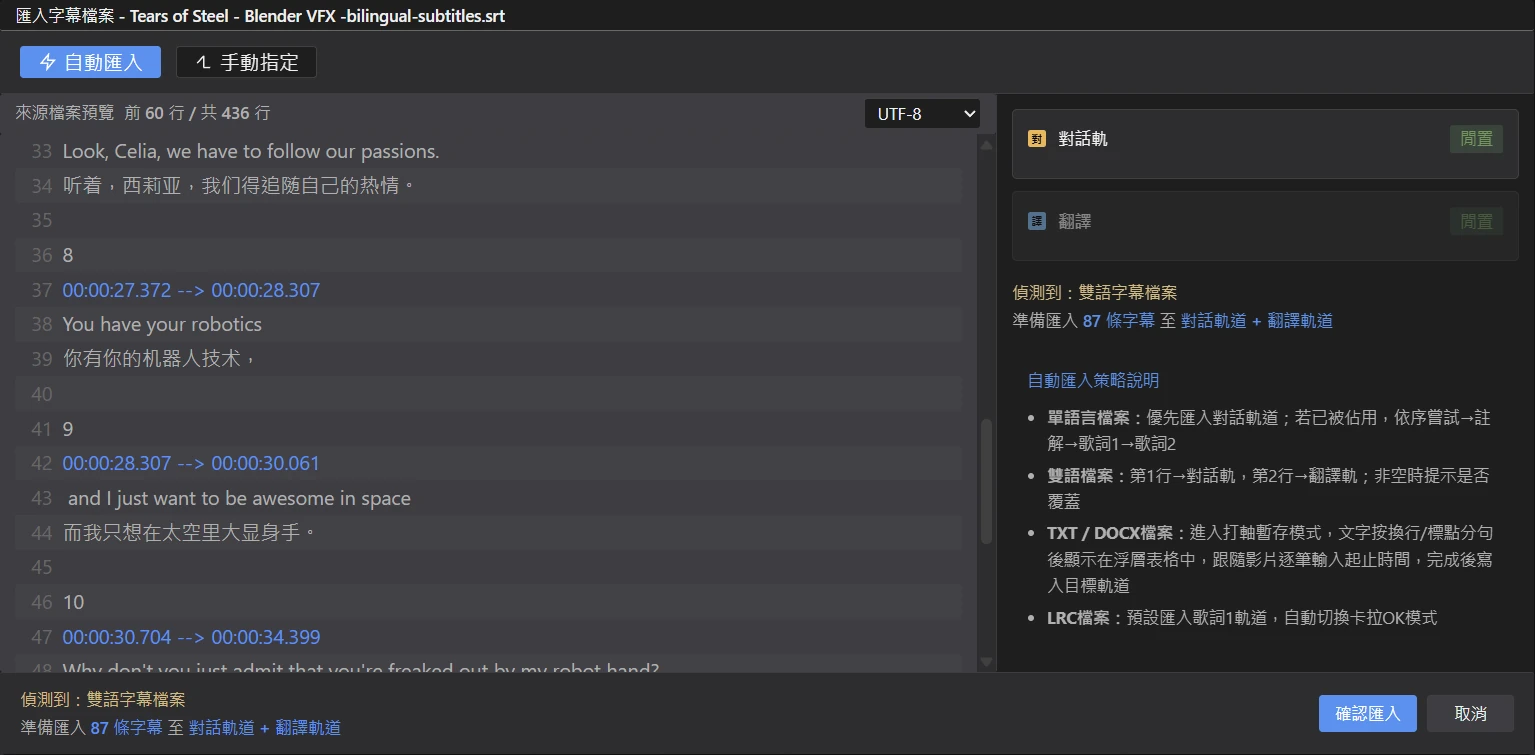This screenshot has width=1535, height=755.
Task: Click the preview scrollbar down arrow
Action: tap(987, 662)
